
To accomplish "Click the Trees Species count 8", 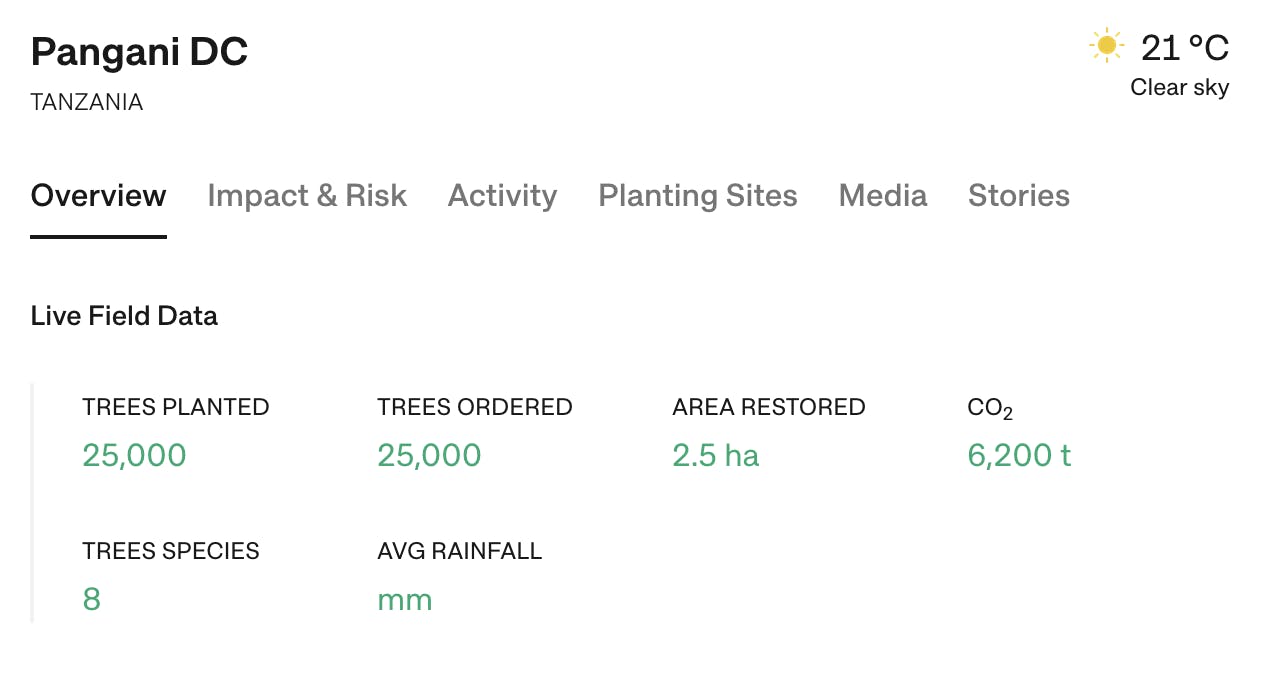I will pyautogui.click(x=92, y=600).
